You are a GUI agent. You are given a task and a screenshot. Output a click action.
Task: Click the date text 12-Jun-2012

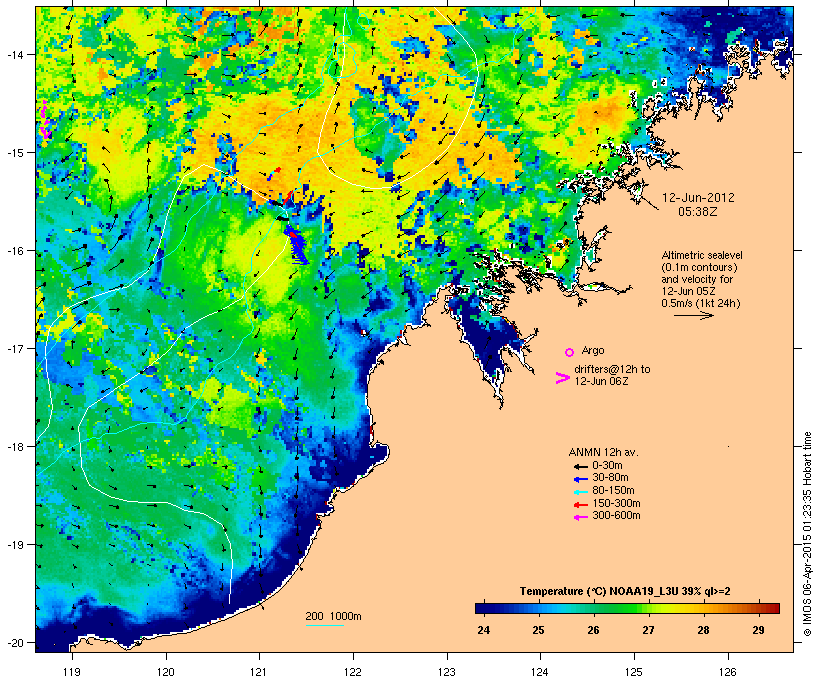tap(698, 198)
